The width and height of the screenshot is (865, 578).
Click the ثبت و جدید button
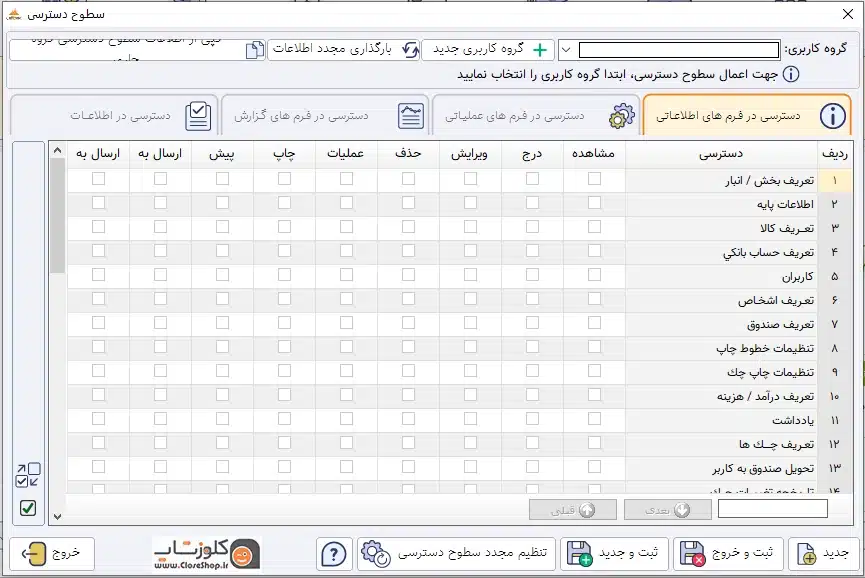pos(614,554)
